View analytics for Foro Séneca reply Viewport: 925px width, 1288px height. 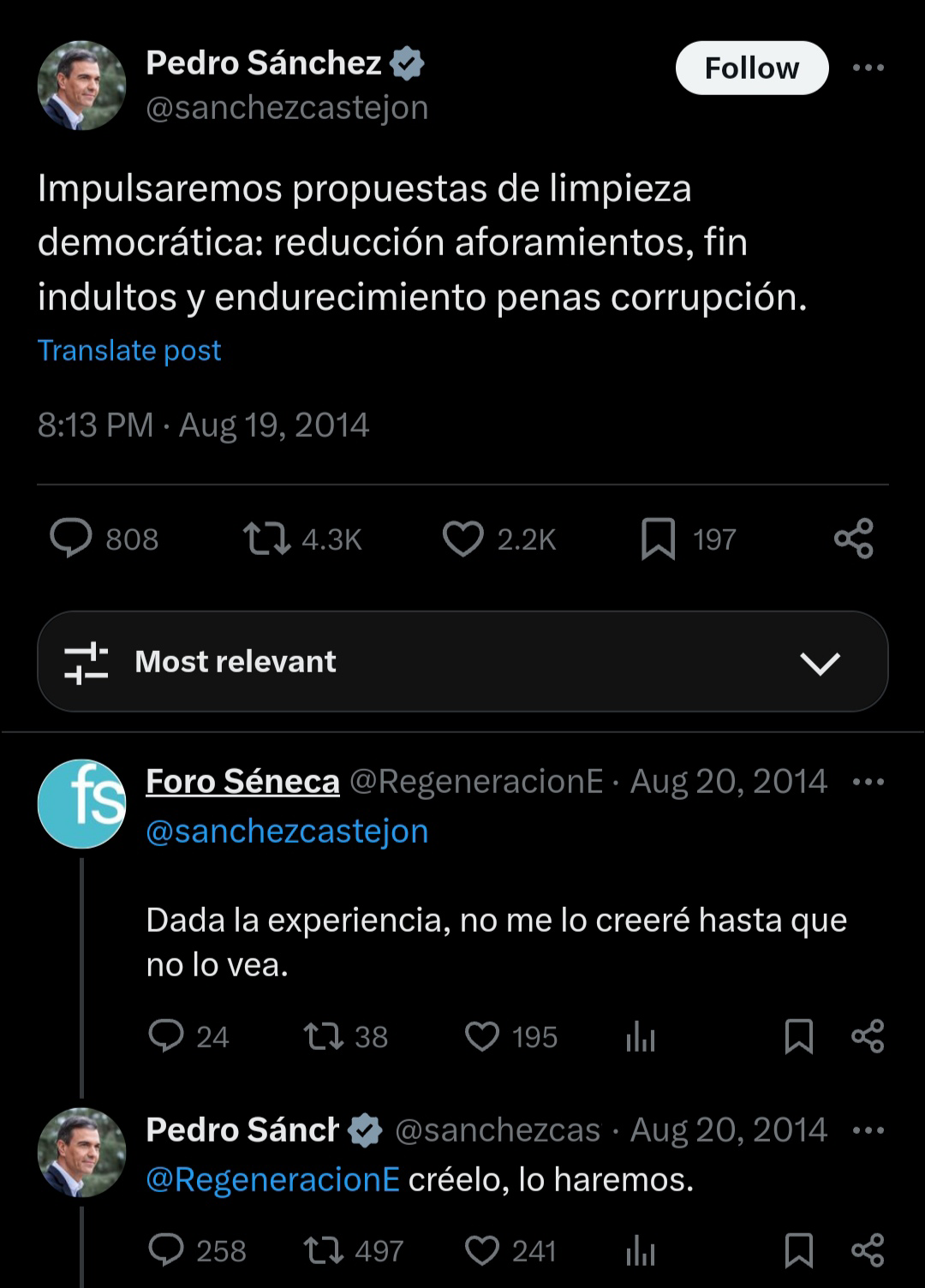(x=641, y=1038)
